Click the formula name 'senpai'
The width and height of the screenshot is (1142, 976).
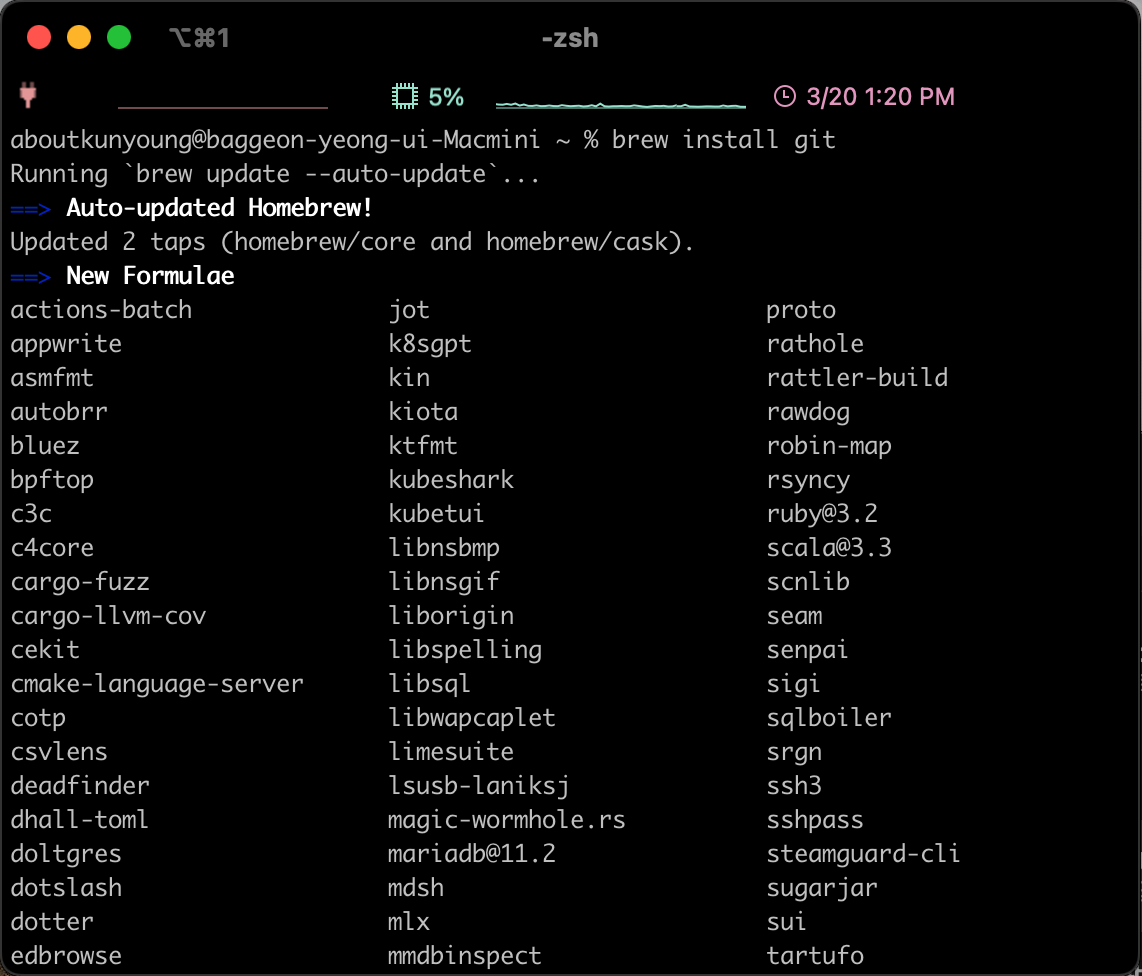808,650
